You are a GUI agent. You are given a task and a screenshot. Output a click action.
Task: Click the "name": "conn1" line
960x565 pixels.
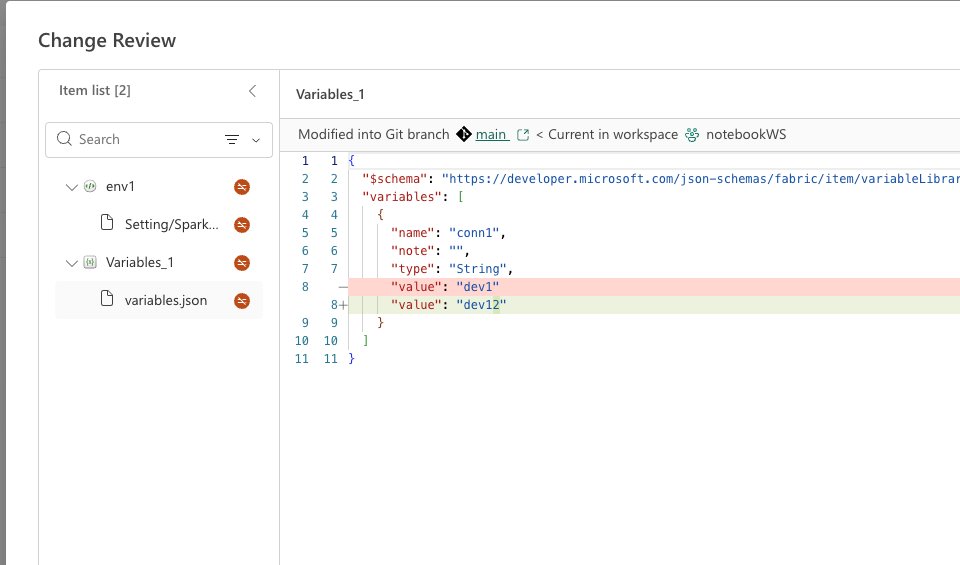coord(448,233)
